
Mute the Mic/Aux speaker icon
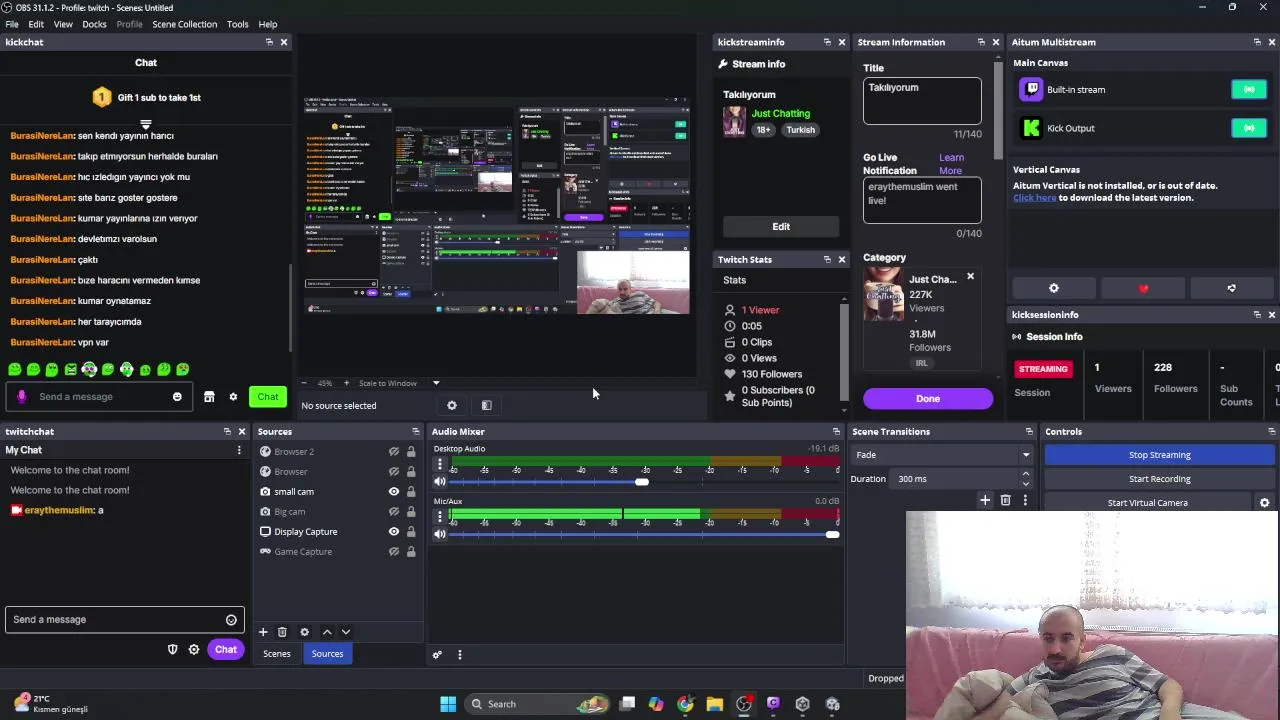click(x=439, y=534)
